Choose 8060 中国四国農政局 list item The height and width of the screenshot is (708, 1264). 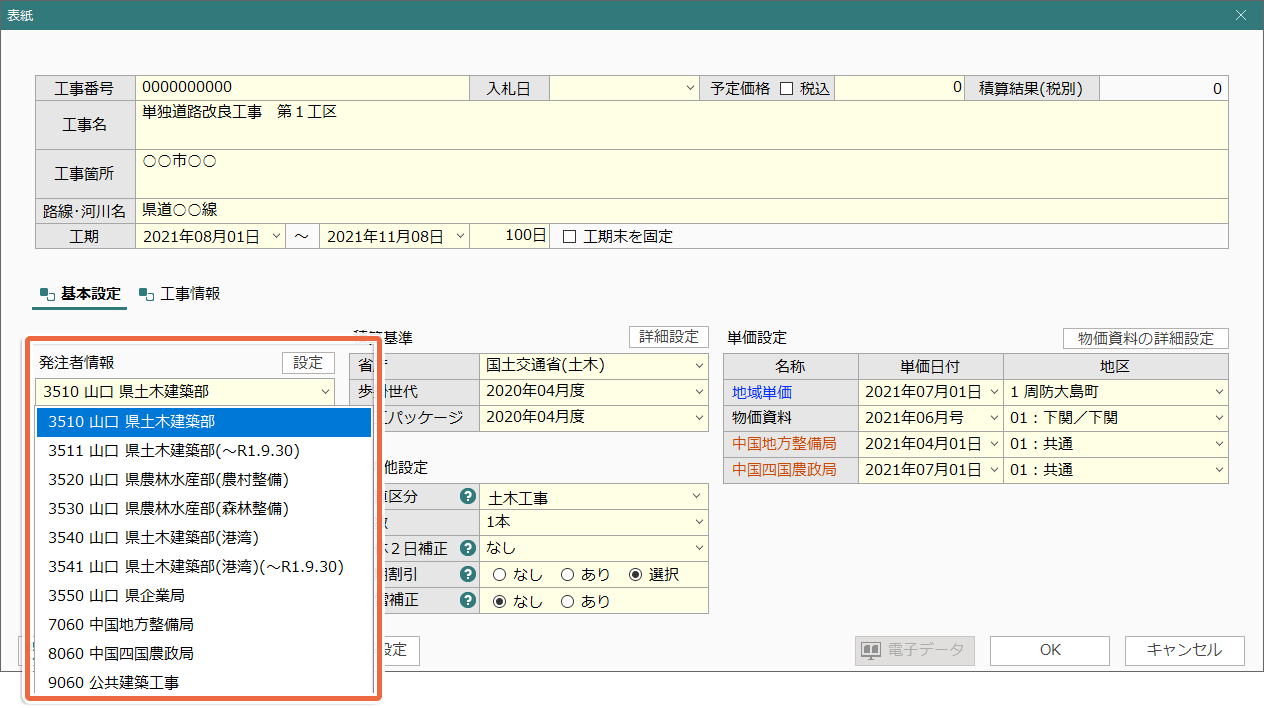click(204, 654)
